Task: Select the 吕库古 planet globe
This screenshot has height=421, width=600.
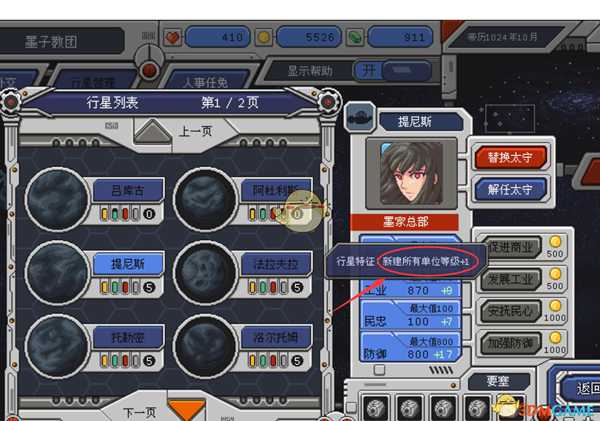Action: click(57, 199)
